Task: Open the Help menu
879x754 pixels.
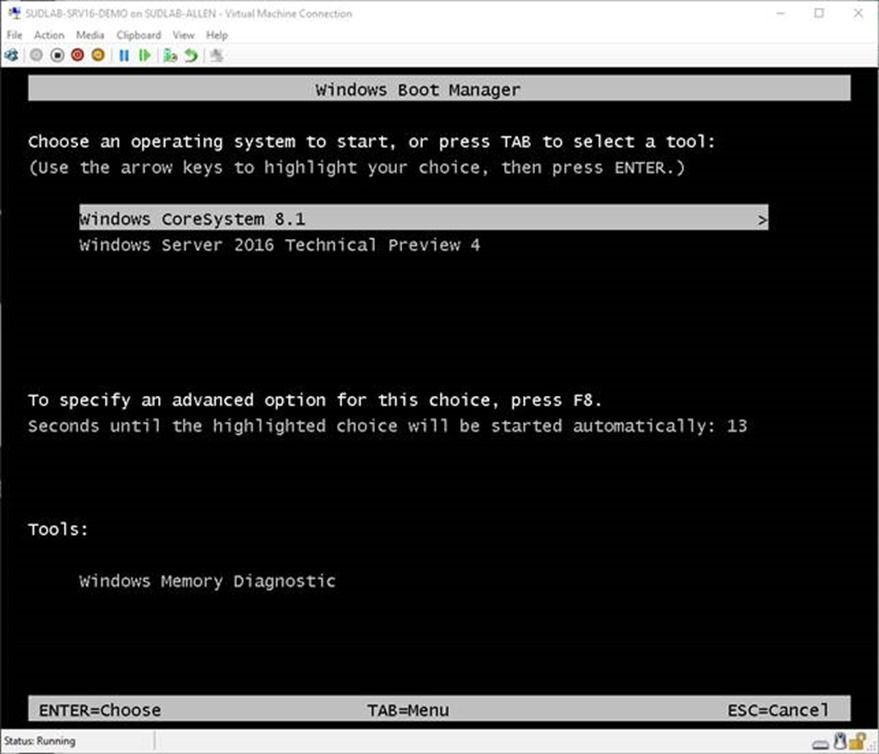Action: tap(217, 35)
